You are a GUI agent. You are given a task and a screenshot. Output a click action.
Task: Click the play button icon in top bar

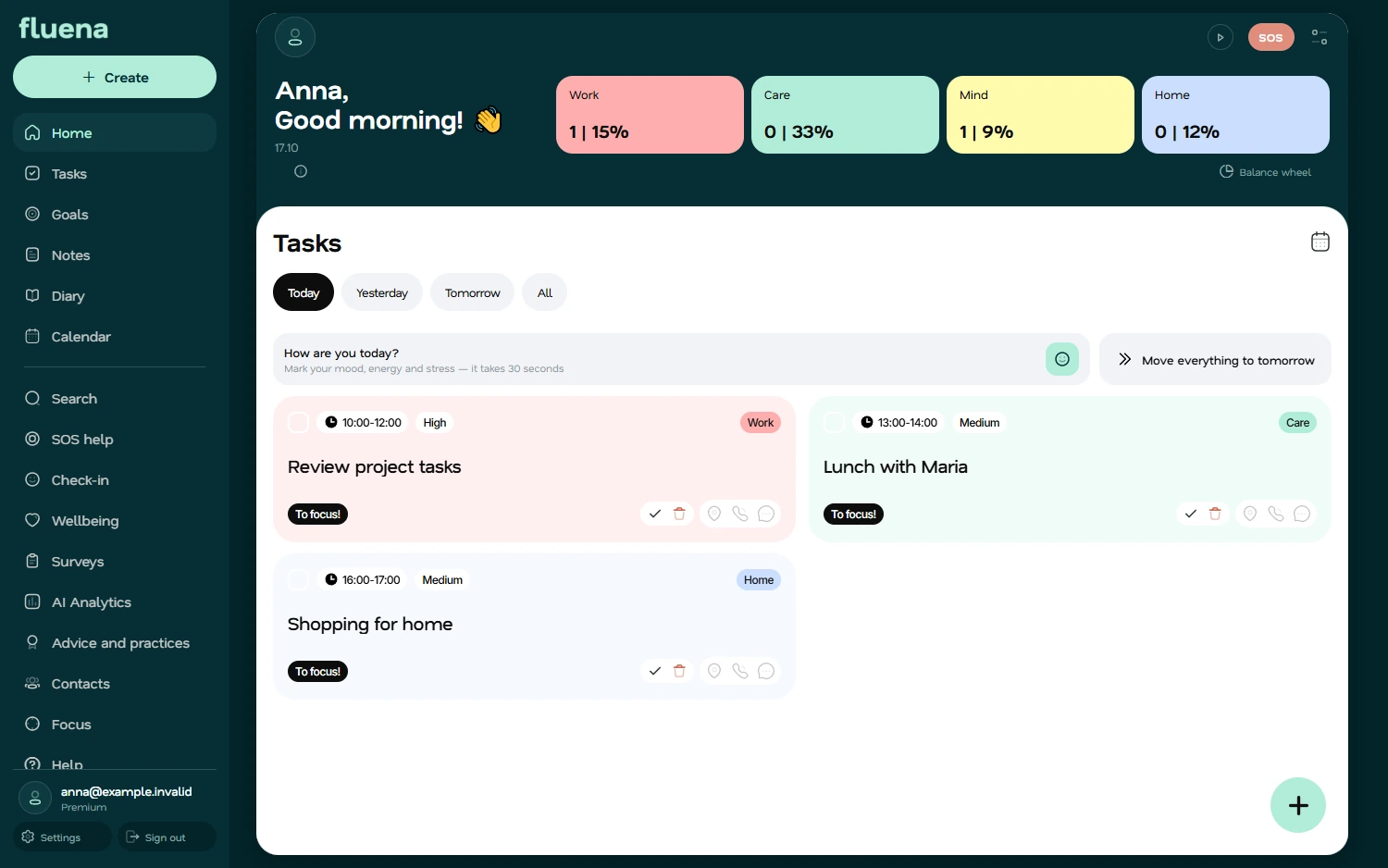(x=1221, y=38)
